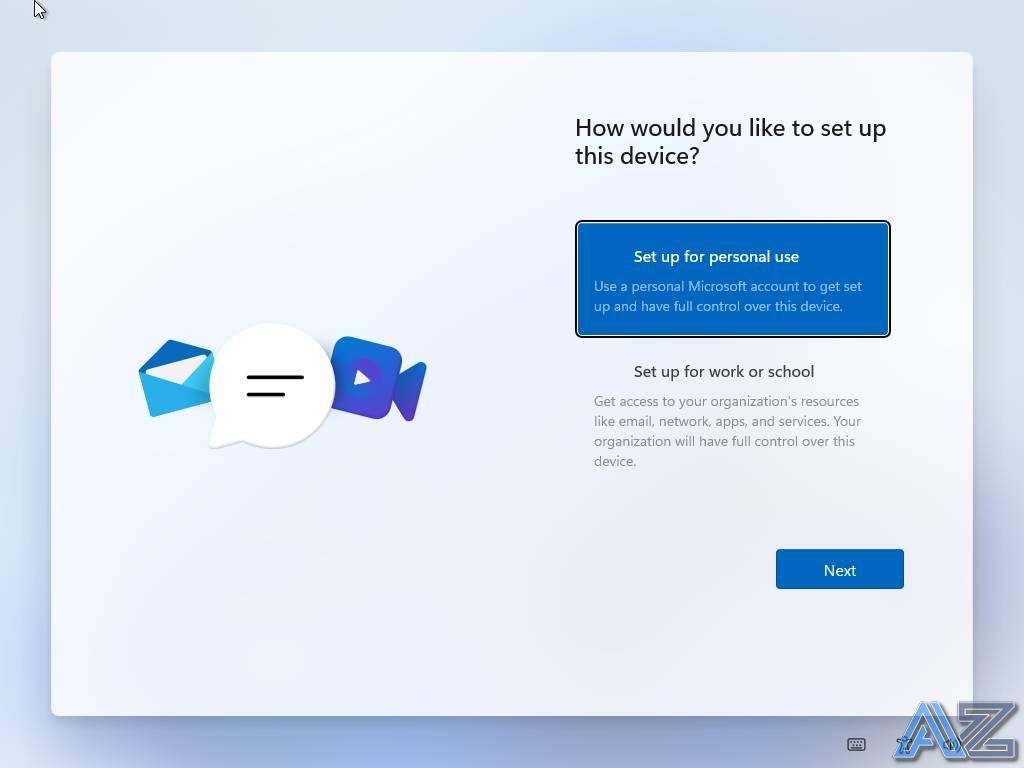Select the Set up for personal use option

732,279
